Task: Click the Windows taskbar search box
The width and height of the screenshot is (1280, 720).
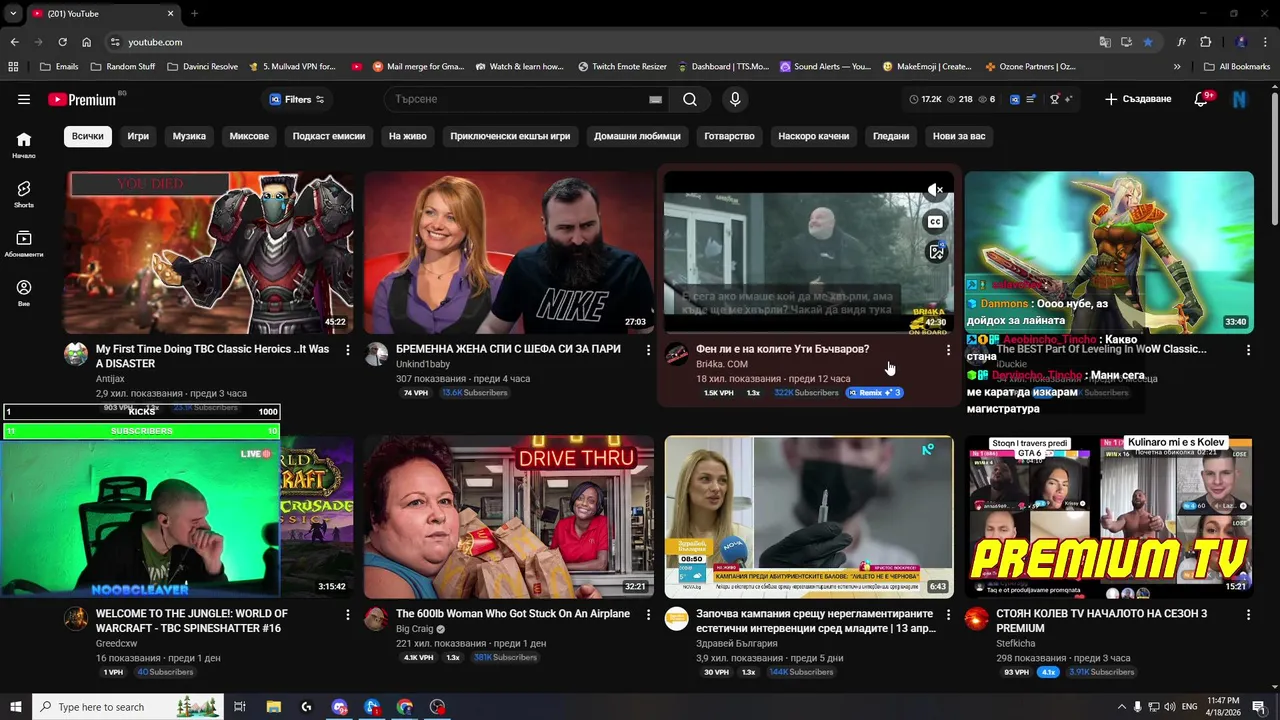Action: pyautogui.click(x=128, y=707)
